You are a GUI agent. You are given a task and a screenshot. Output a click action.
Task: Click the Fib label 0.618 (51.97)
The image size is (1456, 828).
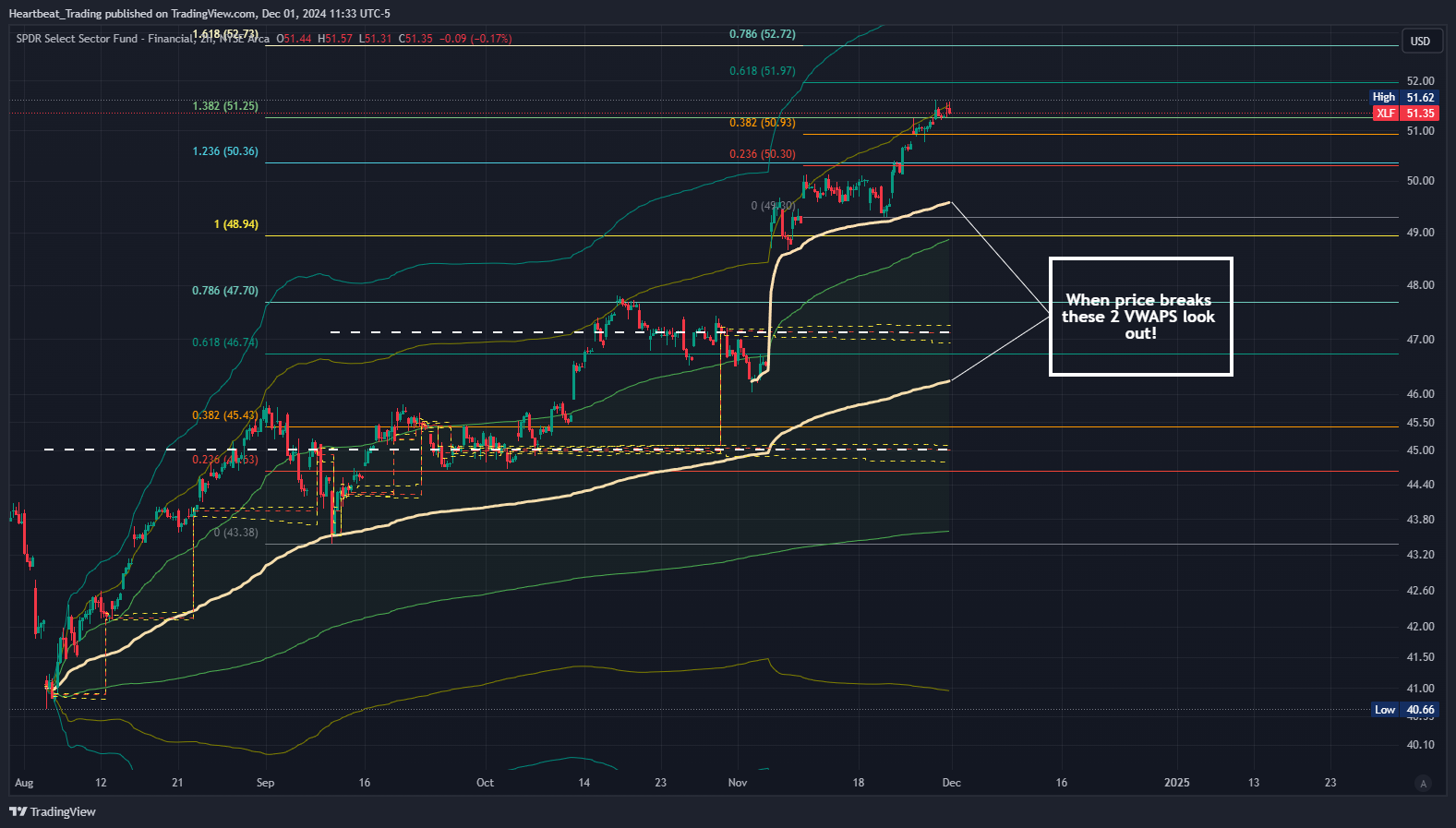tap(762, 71)
